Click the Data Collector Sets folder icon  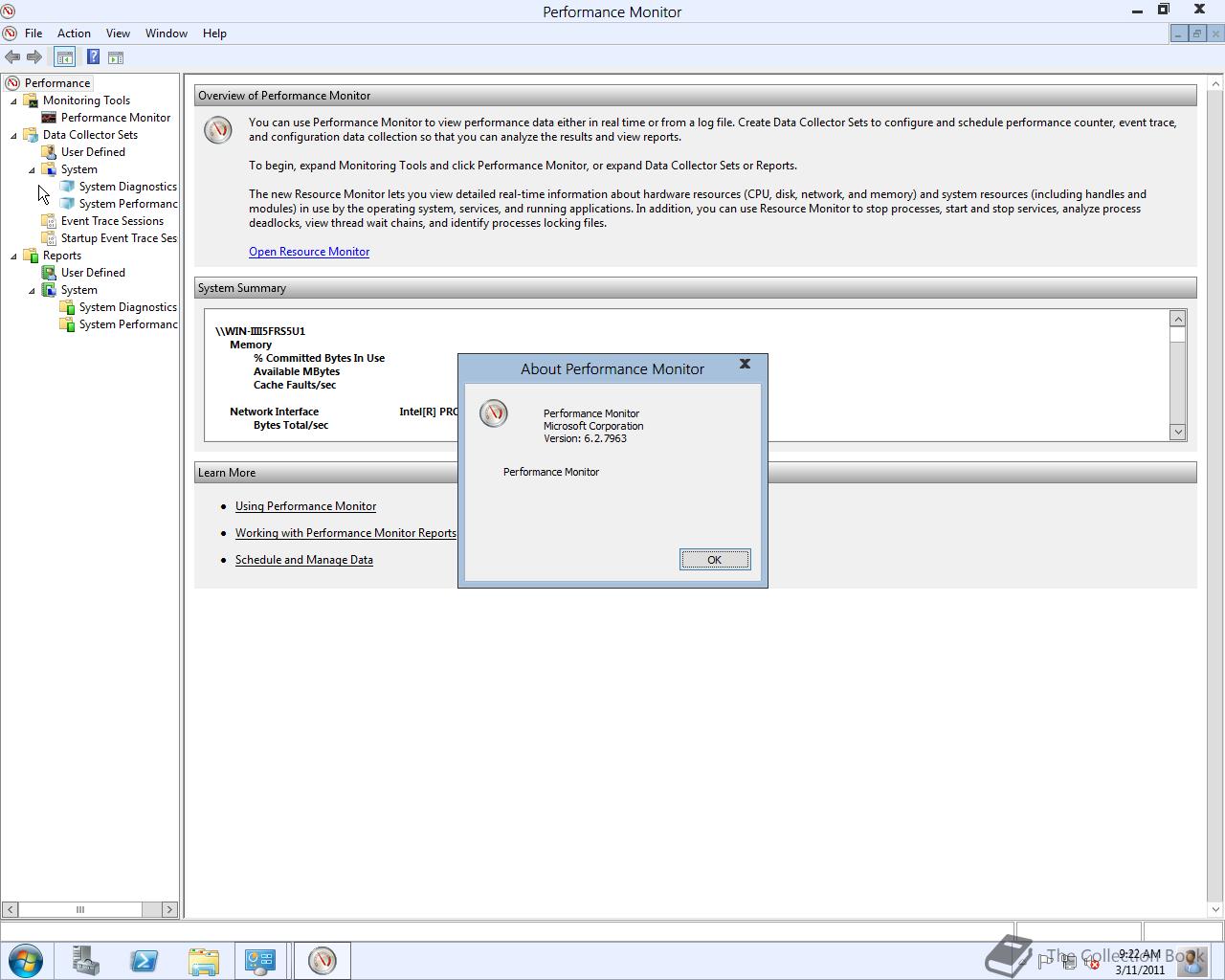pos(31,135)
